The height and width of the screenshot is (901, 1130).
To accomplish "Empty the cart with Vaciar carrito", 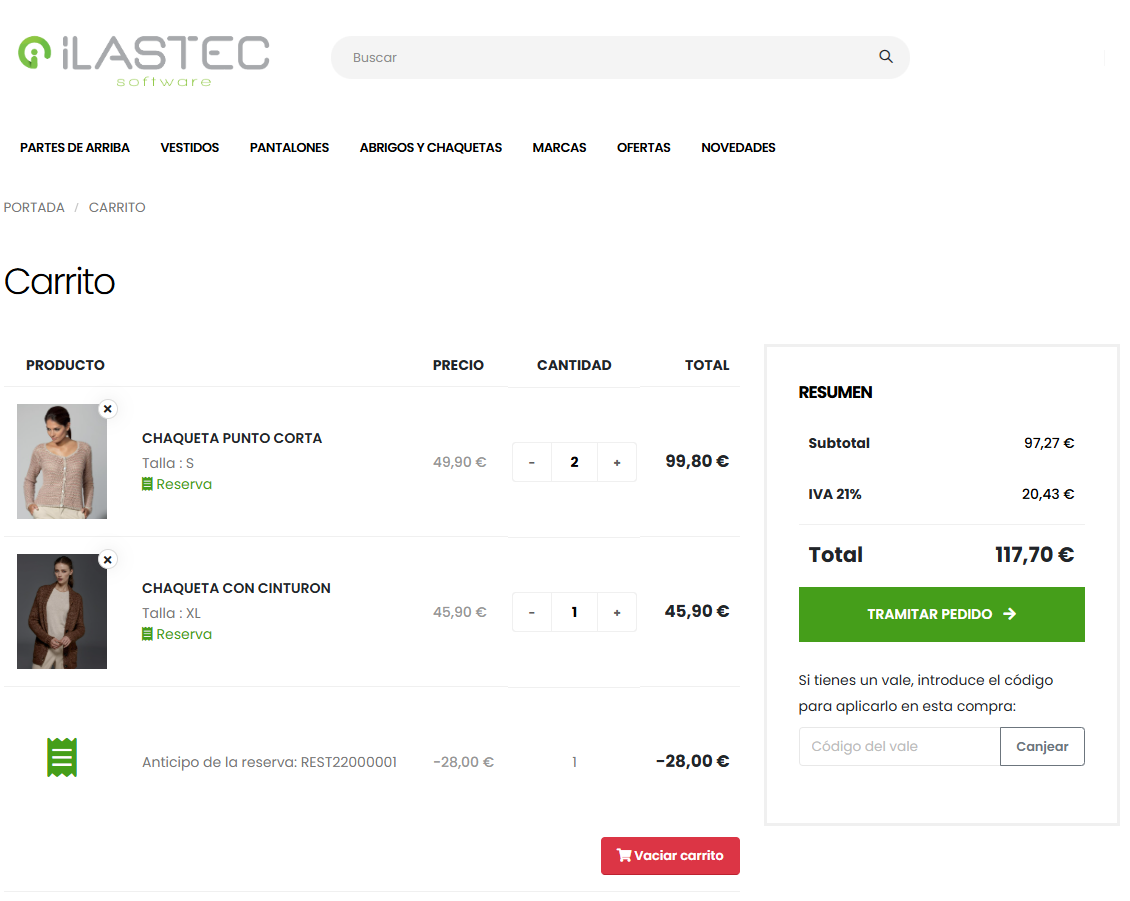I will point(670,856).
